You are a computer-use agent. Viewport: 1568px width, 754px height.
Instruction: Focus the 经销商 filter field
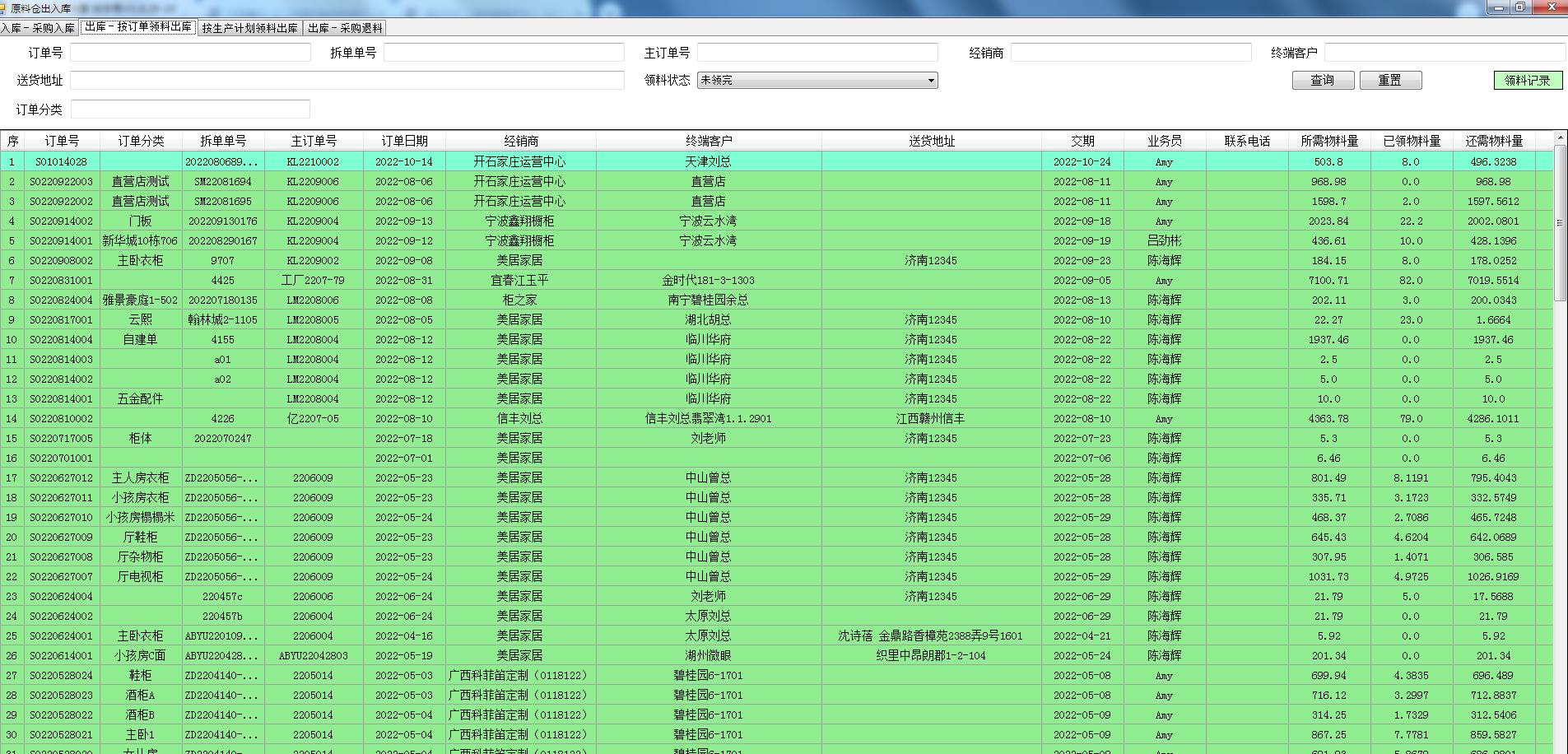1130,53
